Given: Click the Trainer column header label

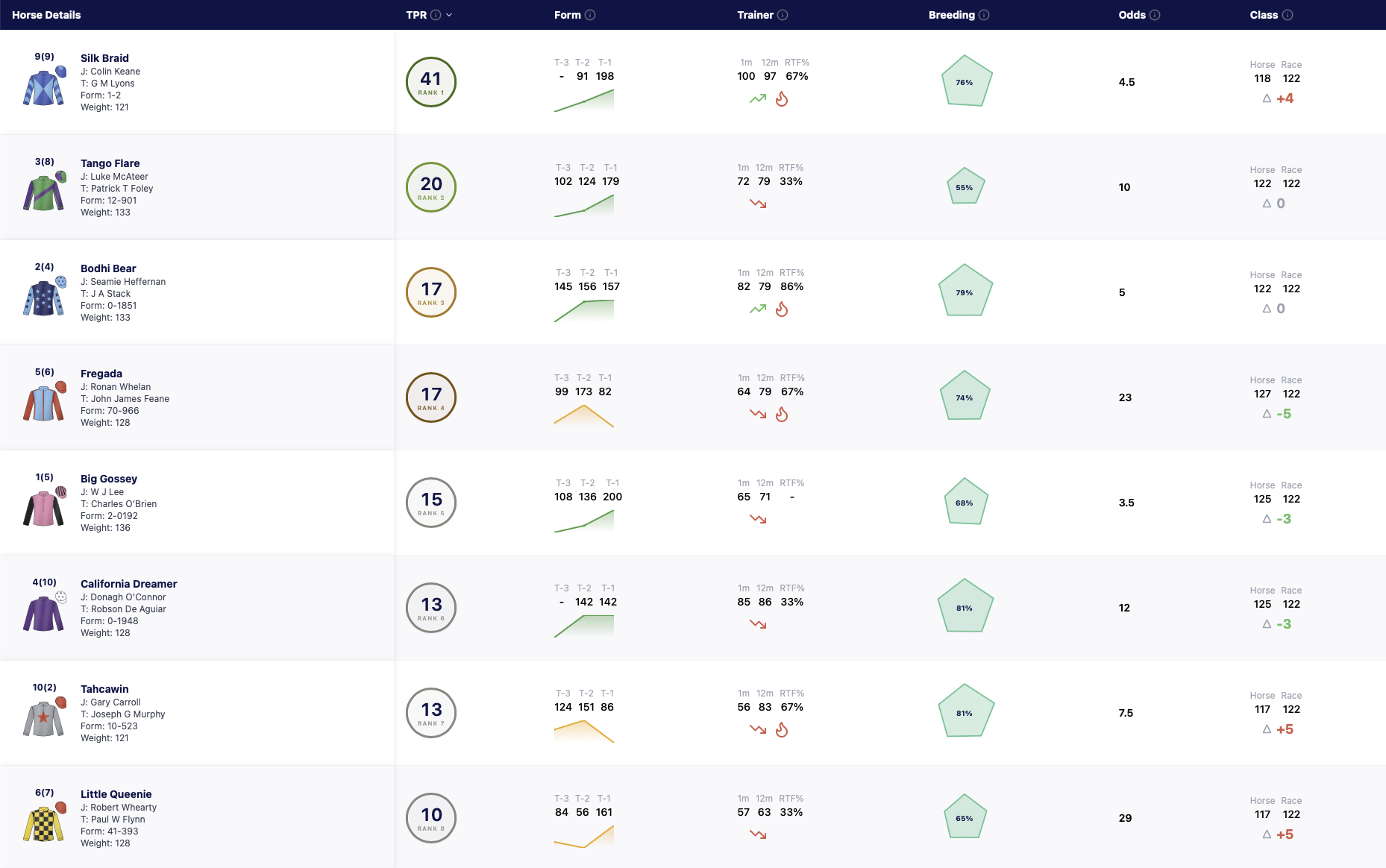Looking at the screenshot, I should point(755,15).
